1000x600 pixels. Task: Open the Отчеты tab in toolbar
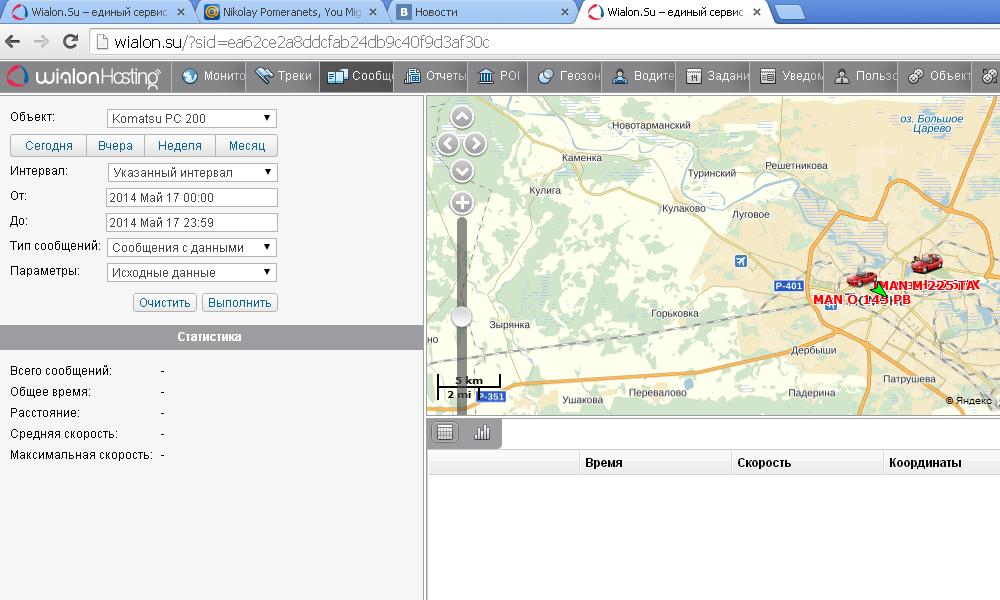coord(435,76)
